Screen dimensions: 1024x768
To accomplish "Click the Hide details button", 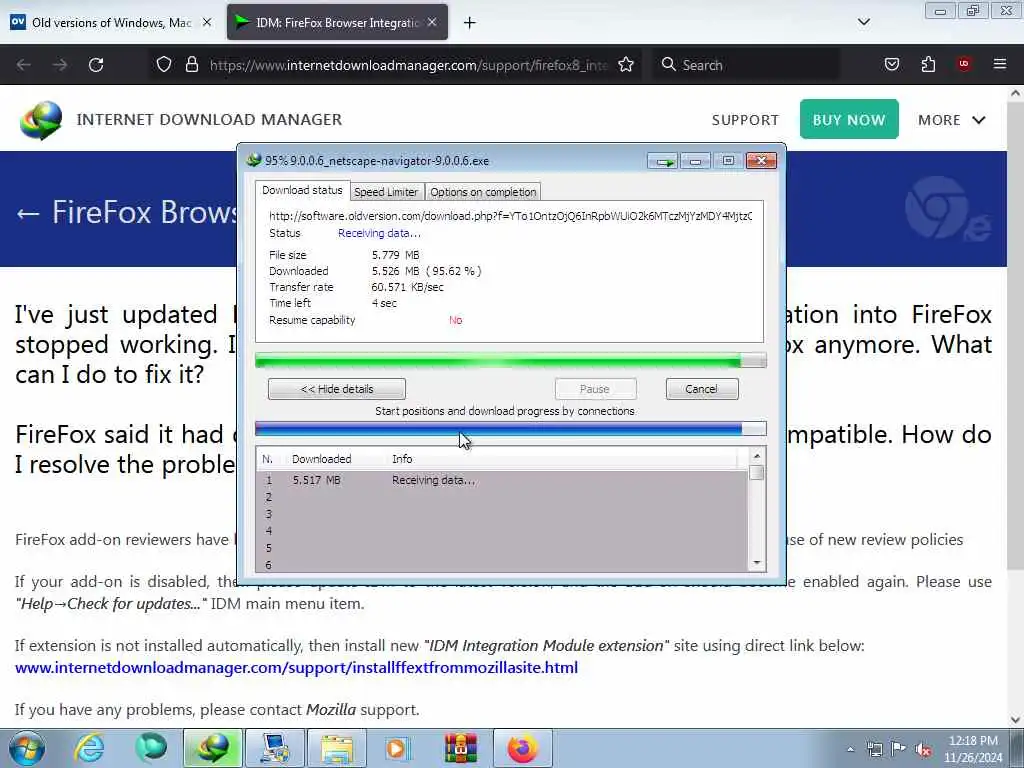I will point(337,389).
